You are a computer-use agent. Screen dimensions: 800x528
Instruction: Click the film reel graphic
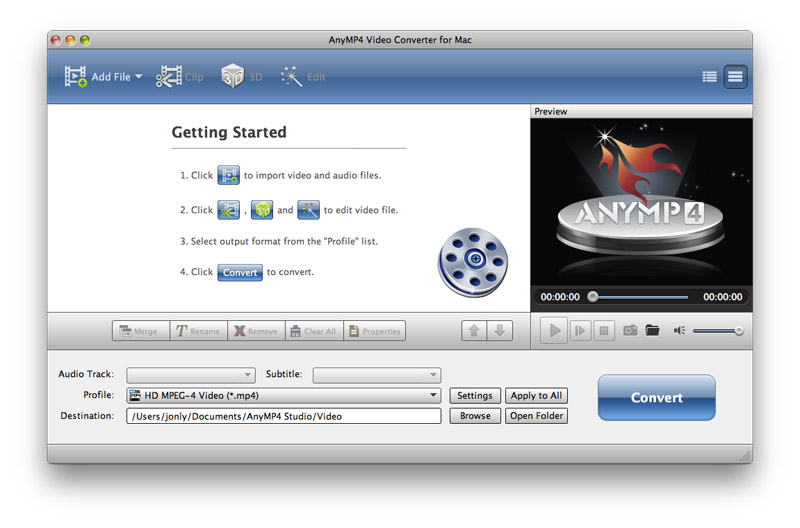473,262
